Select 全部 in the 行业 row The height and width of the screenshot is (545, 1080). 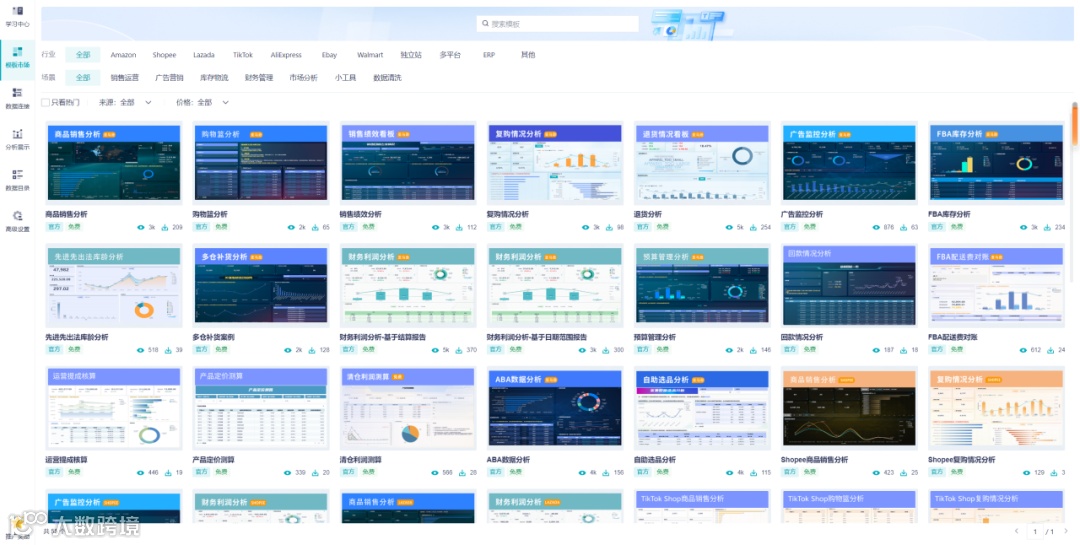click(x=83, y=54)
